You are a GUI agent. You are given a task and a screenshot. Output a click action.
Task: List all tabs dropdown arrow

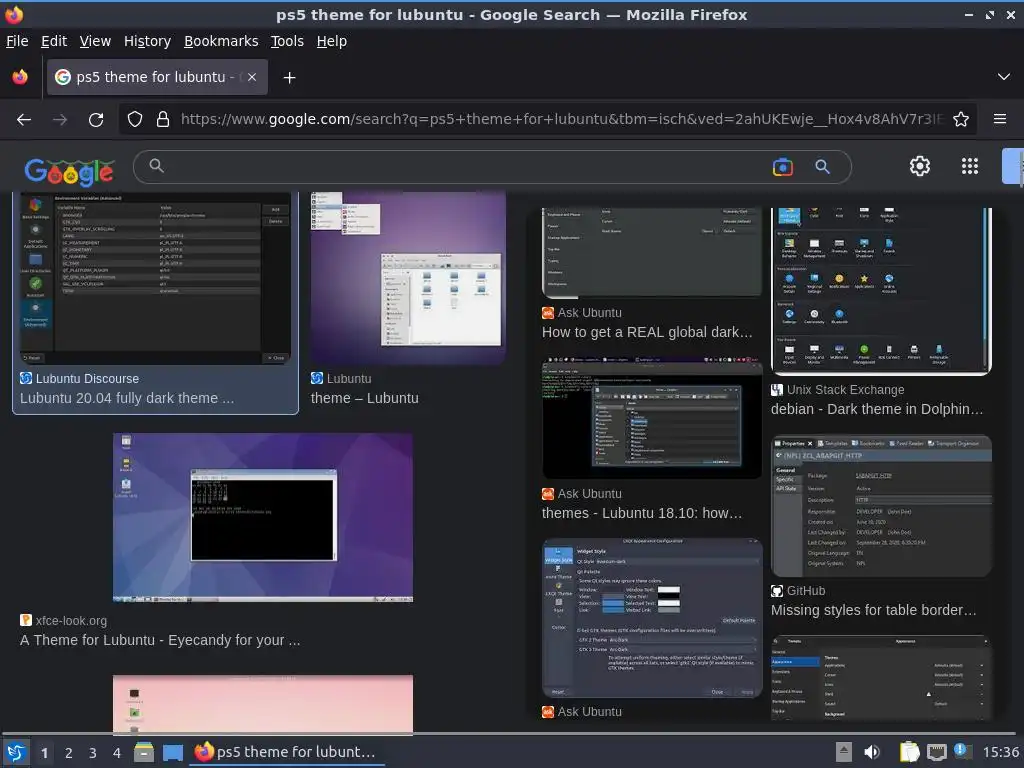click(x=1004, y=77)
